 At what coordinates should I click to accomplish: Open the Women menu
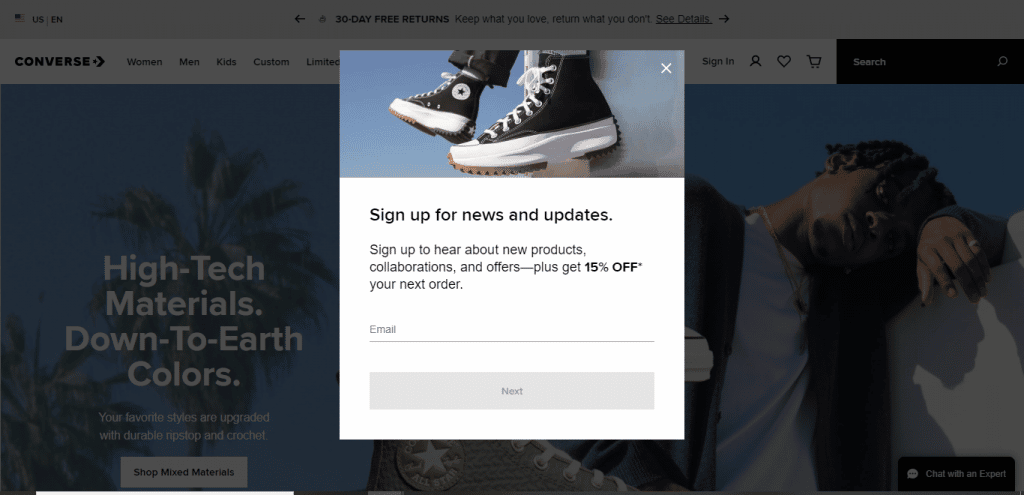[x=144, y=62]
